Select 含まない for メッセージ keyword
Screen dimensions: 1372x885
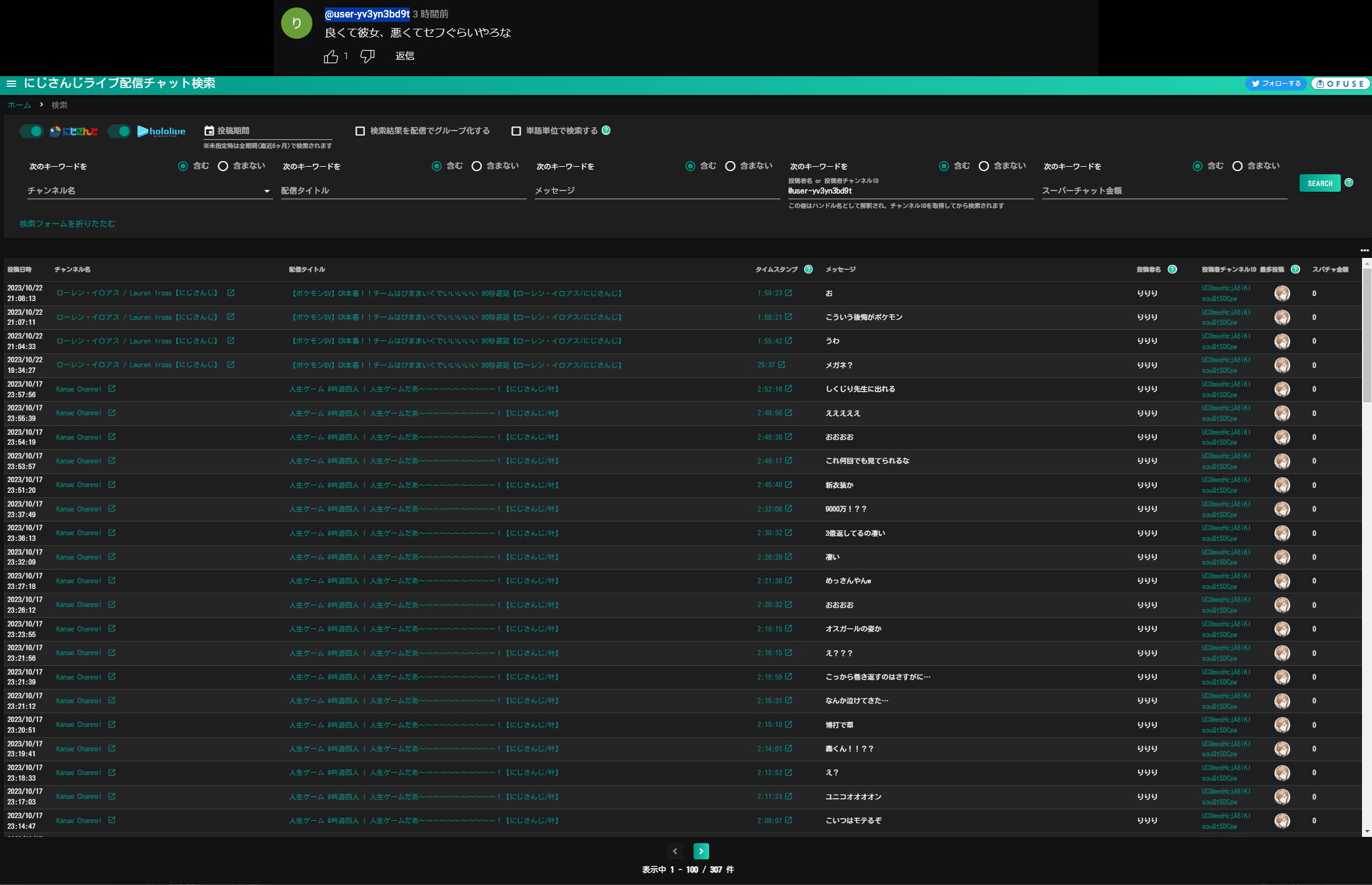pos(730,166)
